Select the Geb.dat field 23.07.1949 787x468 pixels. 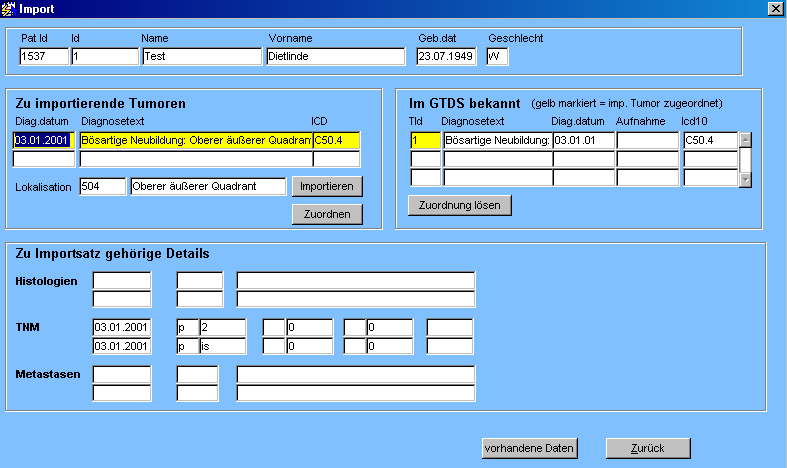(x=446, y=57)
